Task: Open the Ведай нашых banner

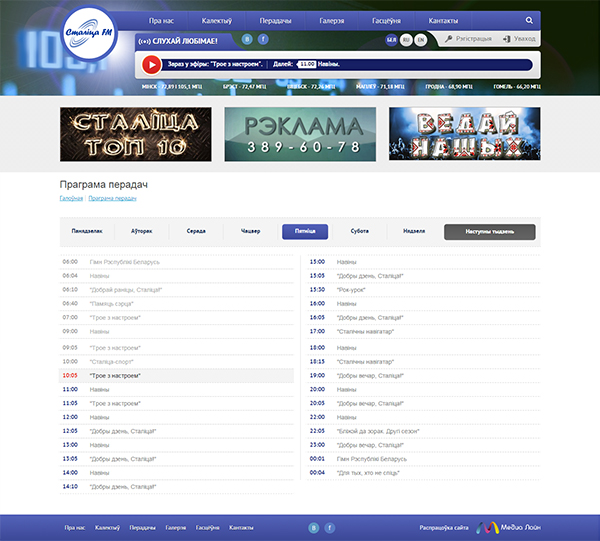Action: (465, 134)
